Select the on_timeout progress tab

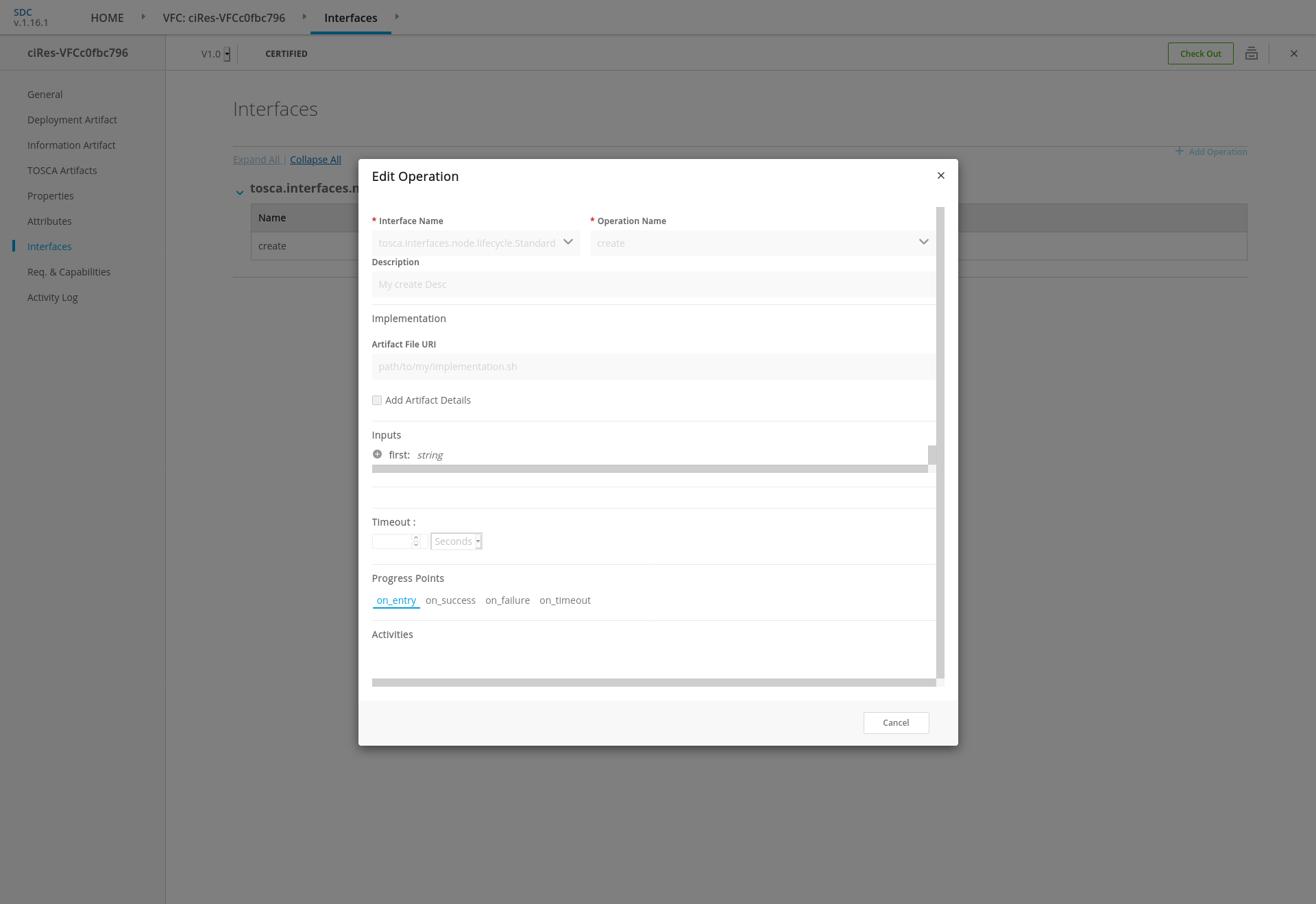coord(565,600)
